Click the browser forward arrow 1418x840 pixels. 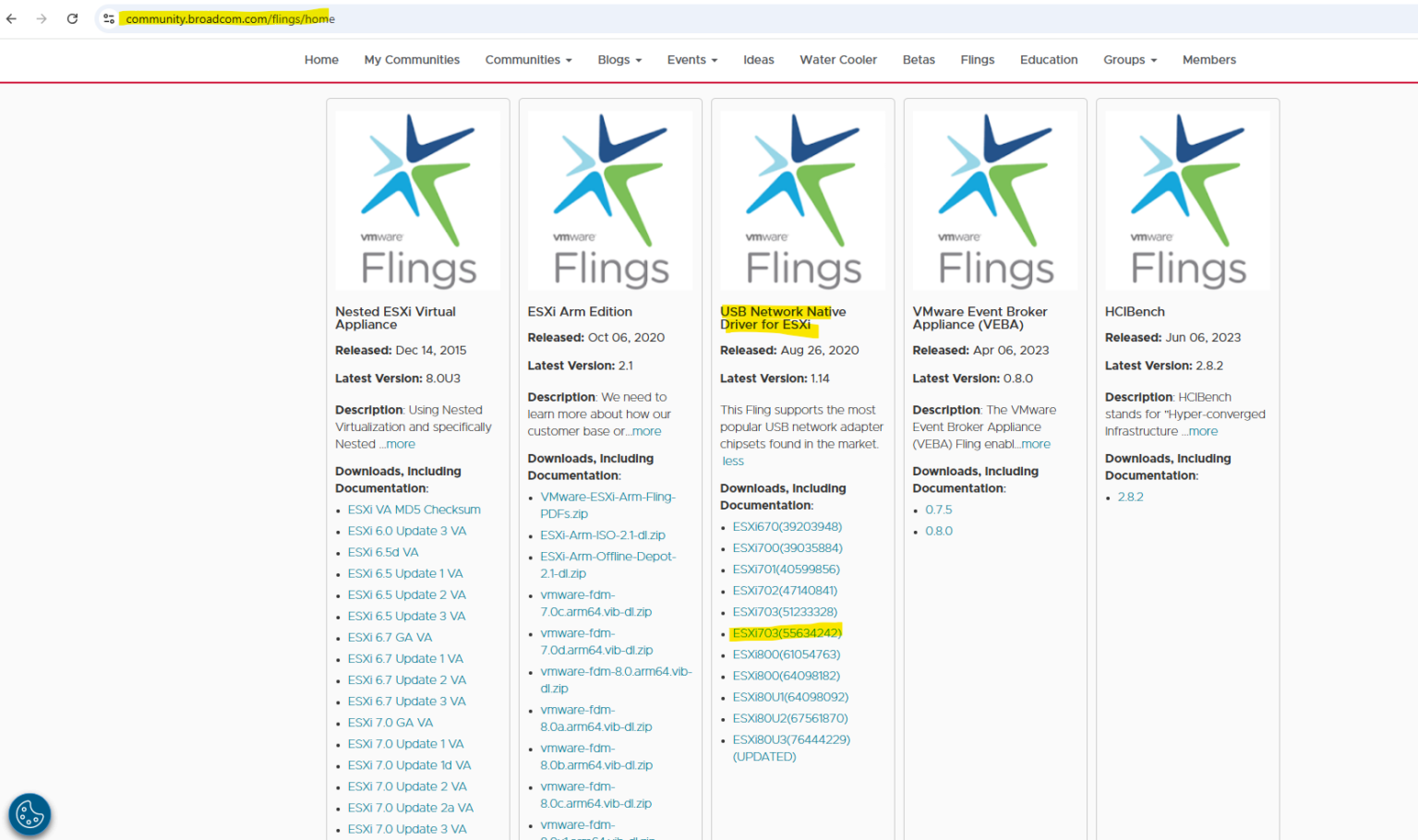click(41, 18)
